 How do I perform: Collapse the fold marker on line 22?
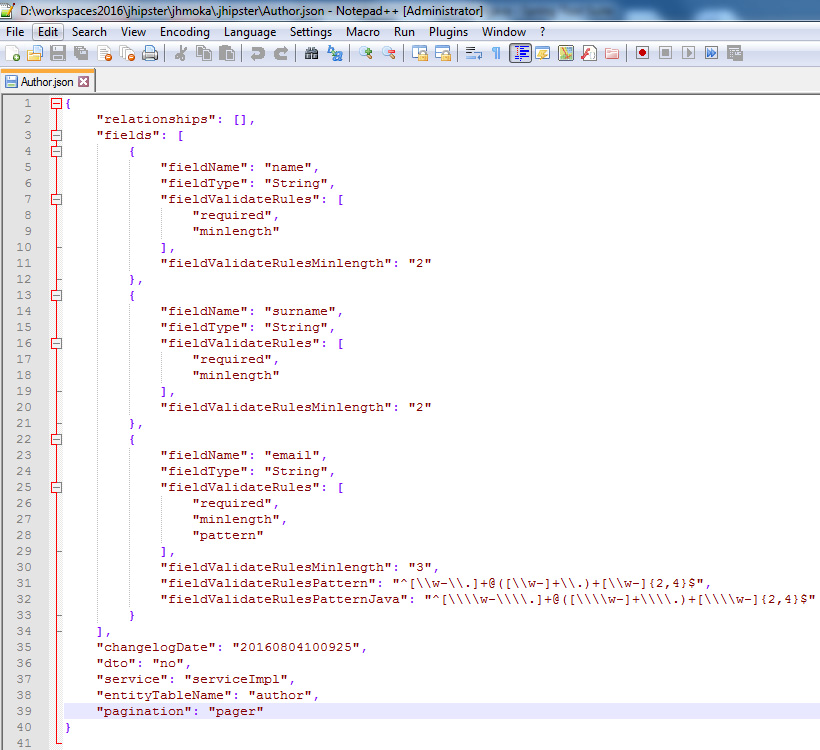(x=56, y=439)
